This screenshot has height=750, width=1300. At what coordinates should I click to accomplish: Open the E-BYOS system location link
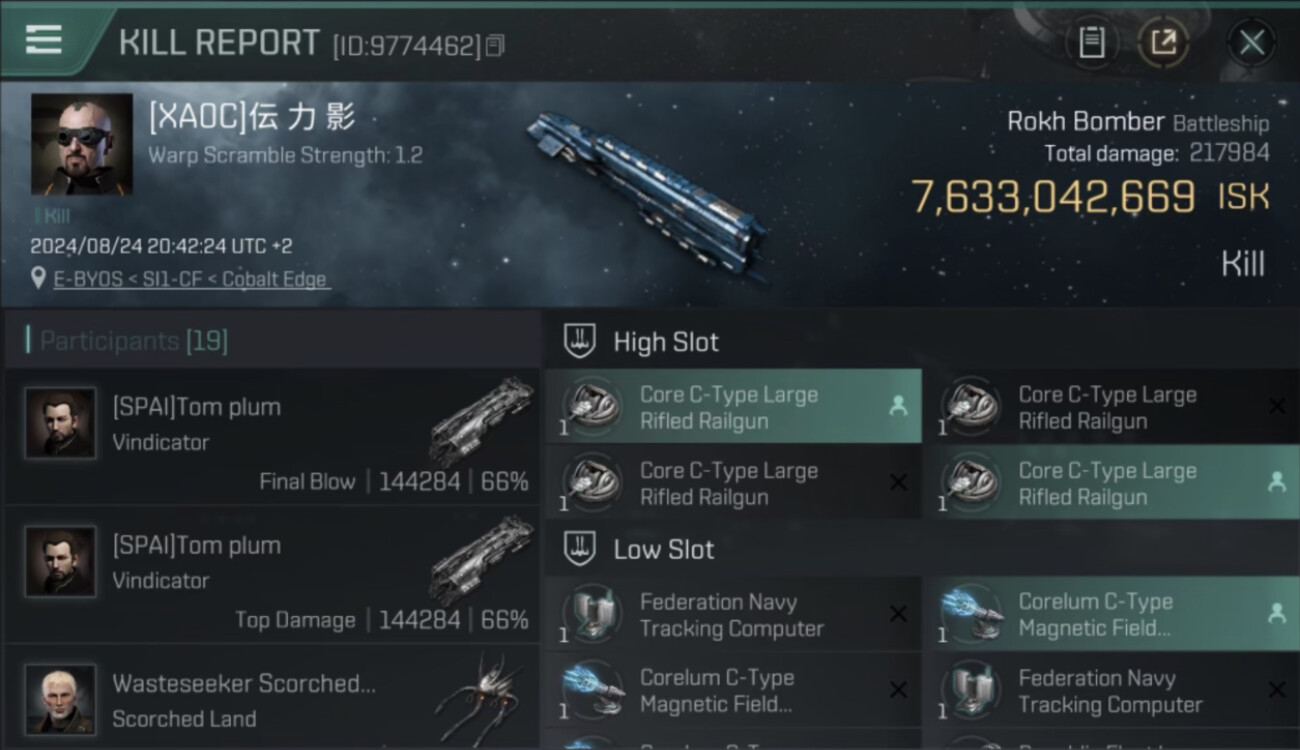coord(192,279)
